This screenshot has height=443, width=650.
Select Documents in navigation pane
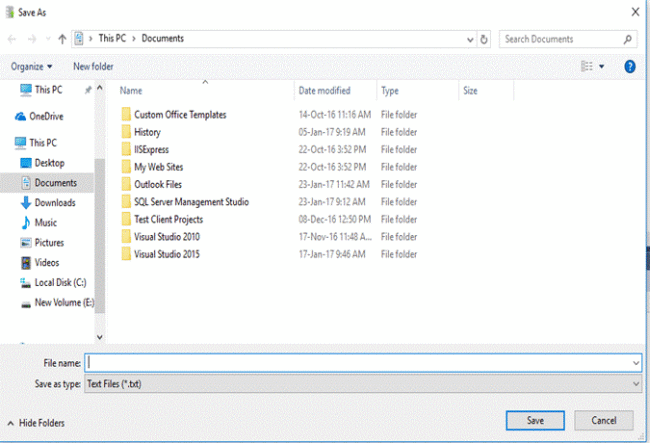coord(49,183)
